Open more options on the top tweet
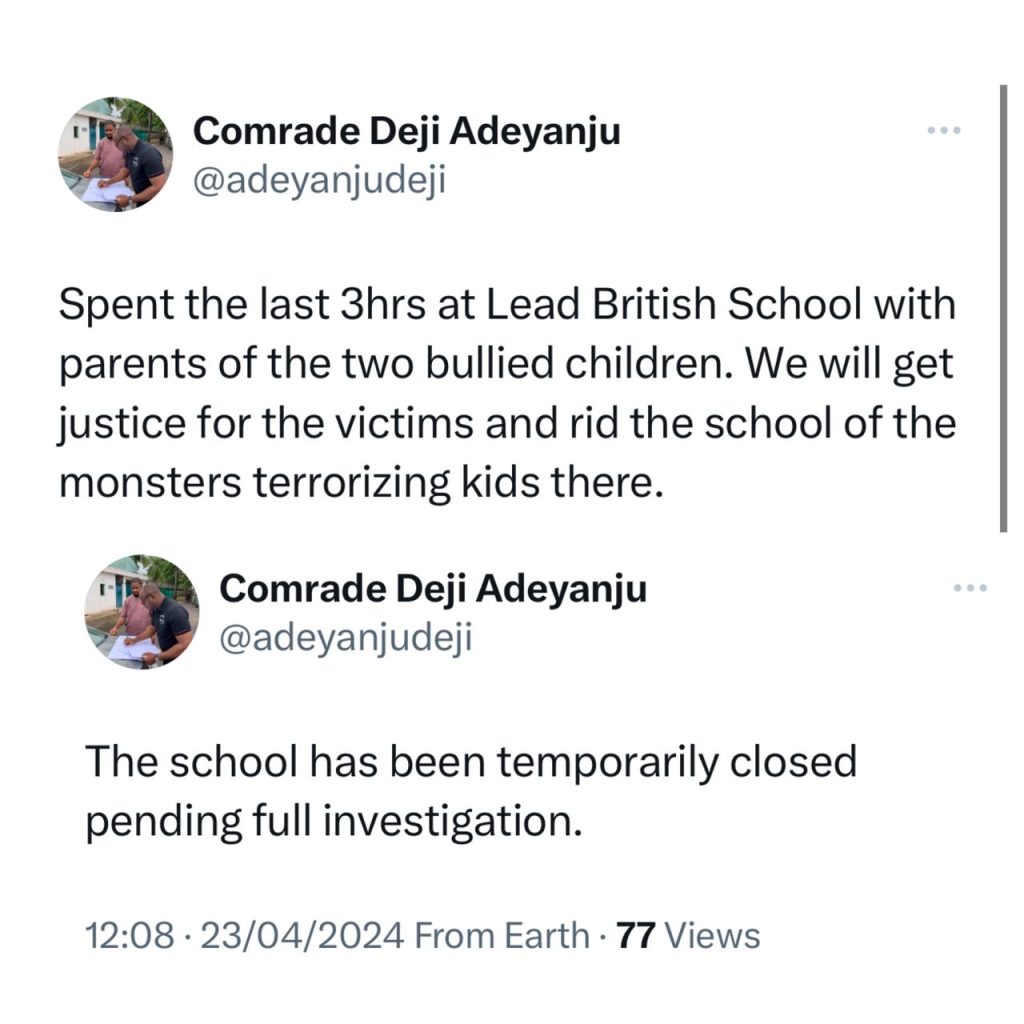 (944, 130)
